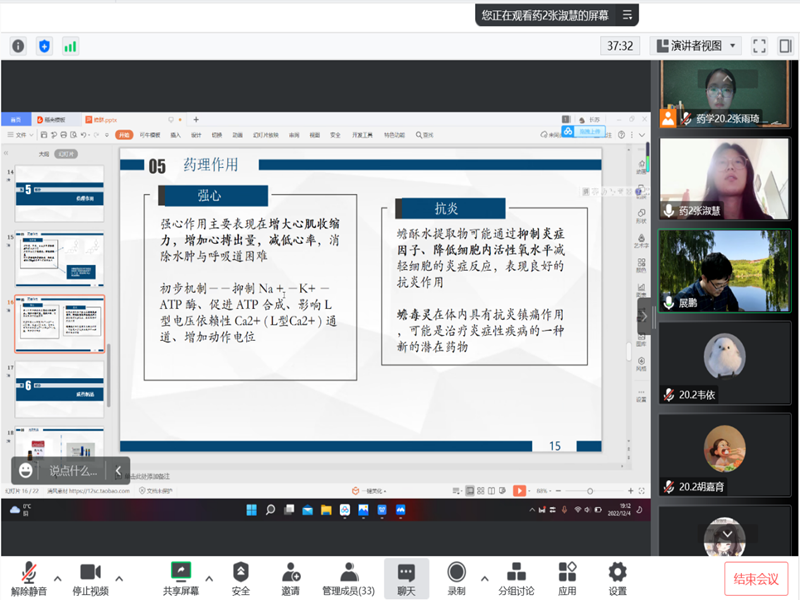The width and height of the screenshot is (800, 600).
Task: Toggle 停止视频 camera off
Action: tap(90, 573)
